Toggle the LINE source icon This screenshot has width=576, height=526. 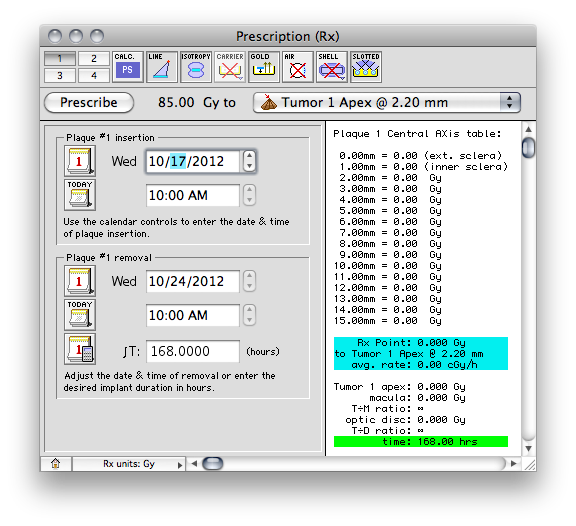162,66
